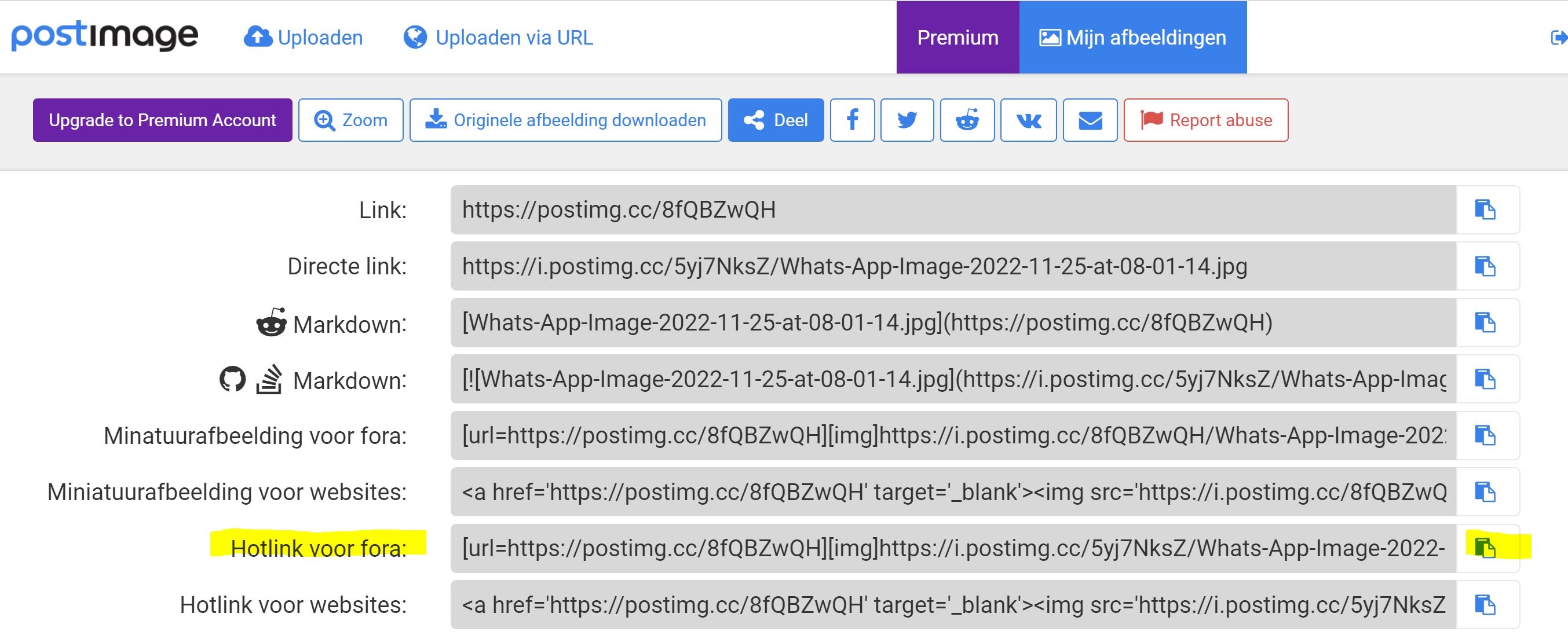
Task: Open the Premium tab
Action: (957, 38)
